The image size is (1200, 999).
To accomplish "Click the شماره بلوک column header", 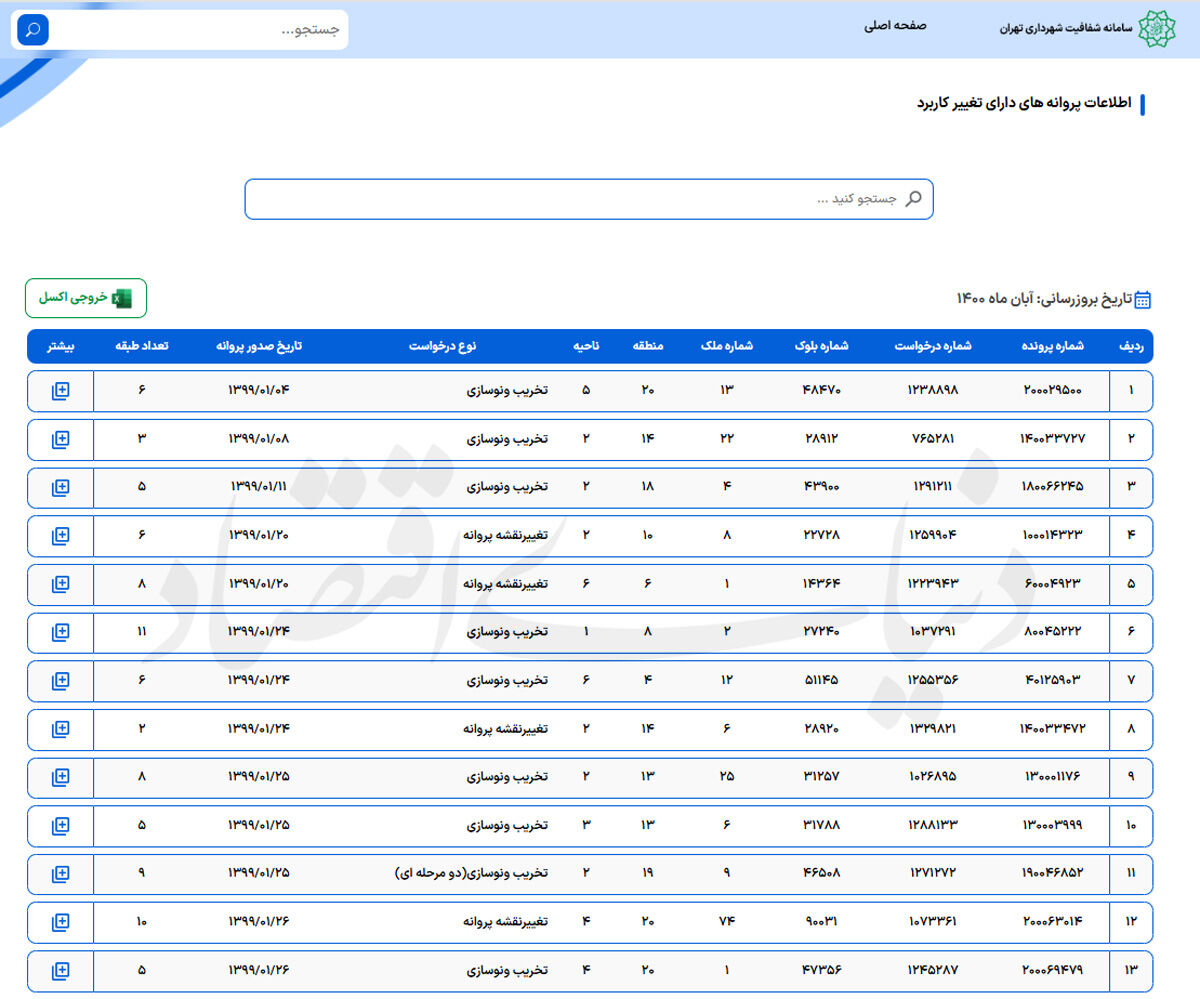I will click(820, 346).
